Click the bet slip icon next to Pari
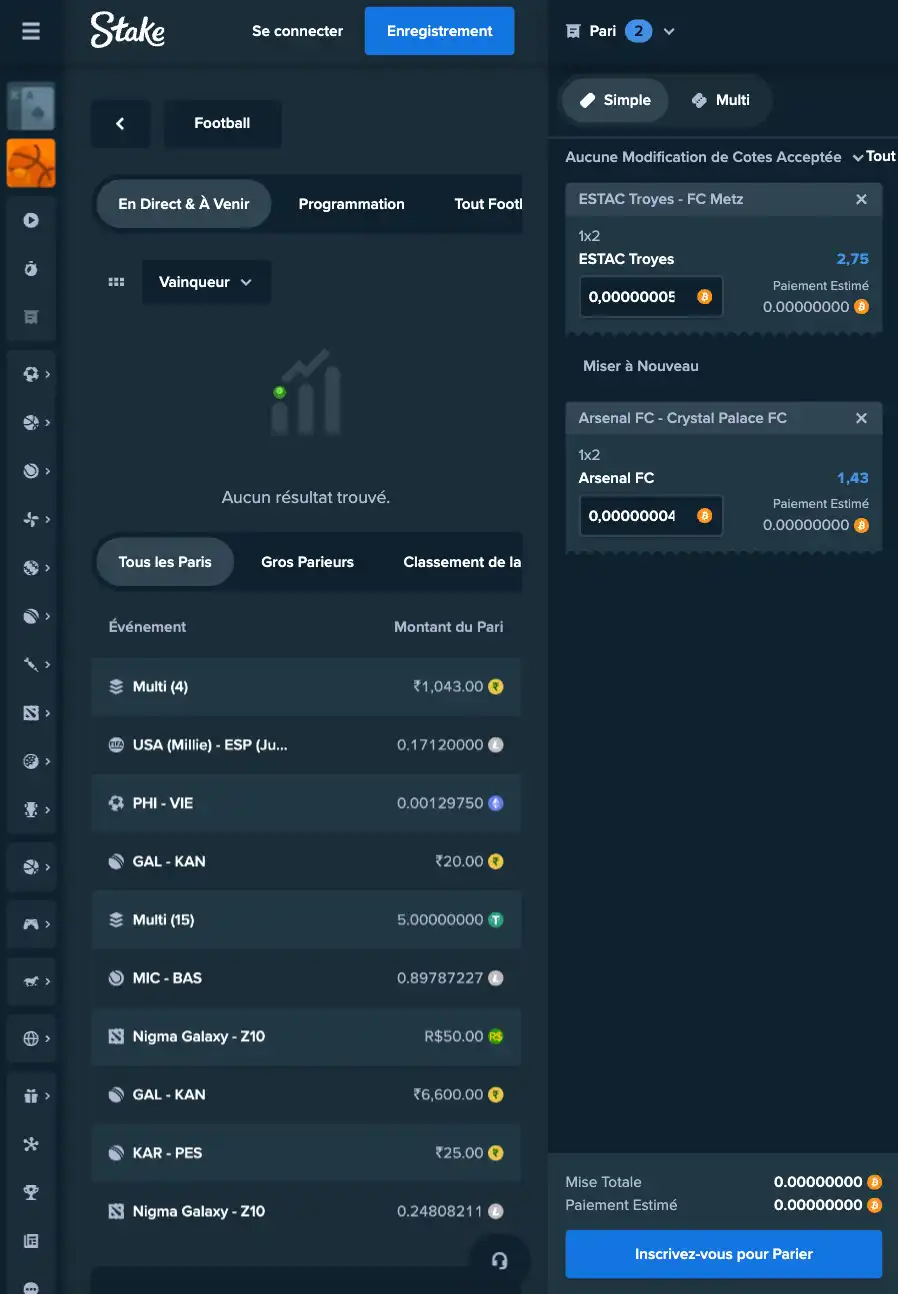This screenshot has width=898, height=1294. click(x=573, y=32)
